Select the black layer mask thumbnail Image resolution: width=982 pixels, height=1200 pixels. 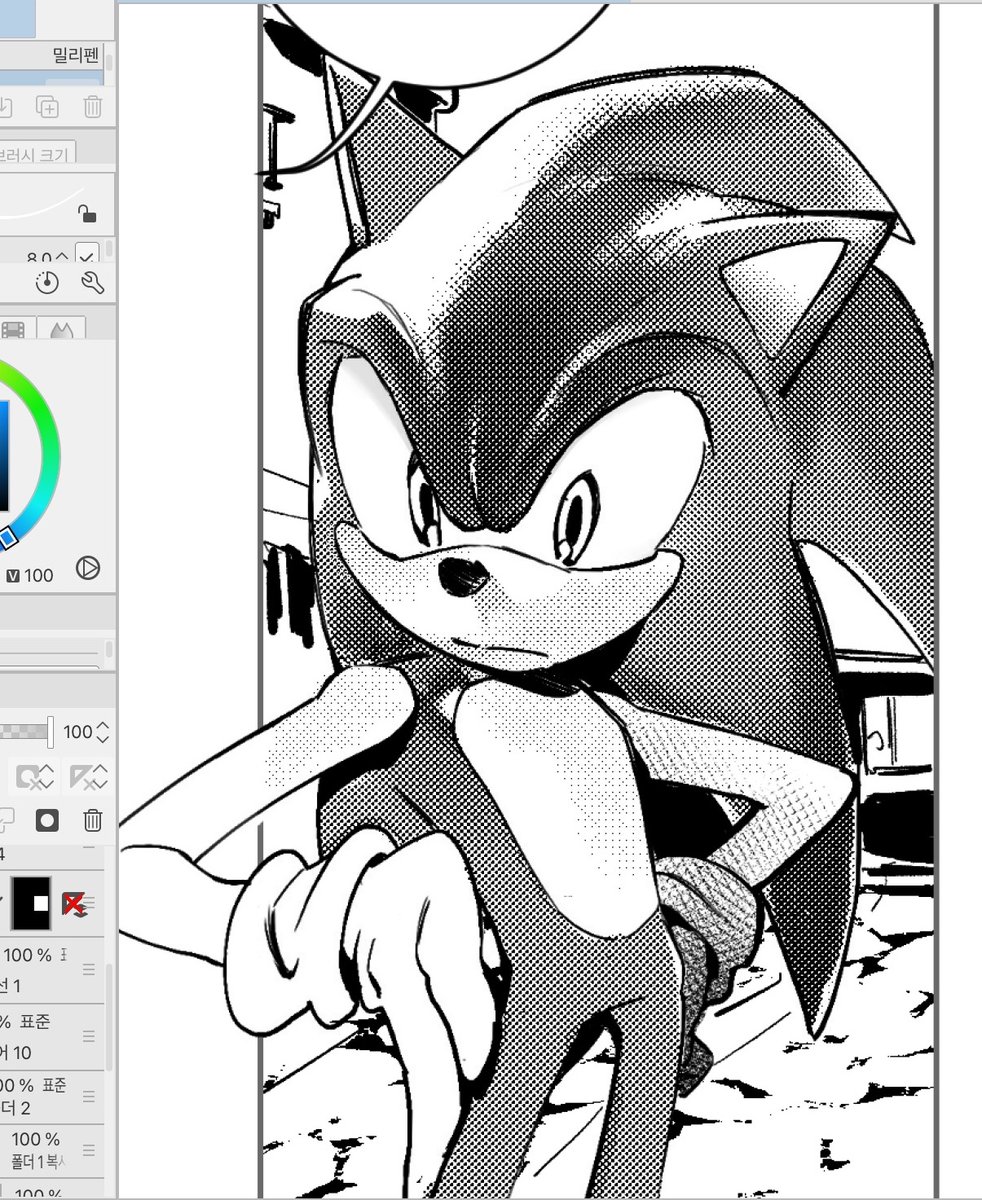(31, 903)
